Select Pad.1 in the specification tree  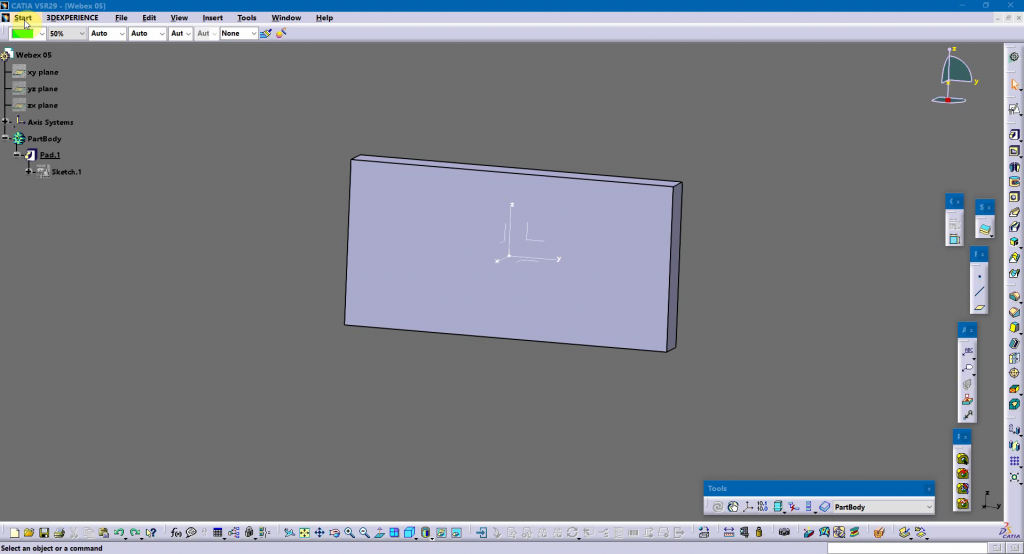tap(50, 155)
